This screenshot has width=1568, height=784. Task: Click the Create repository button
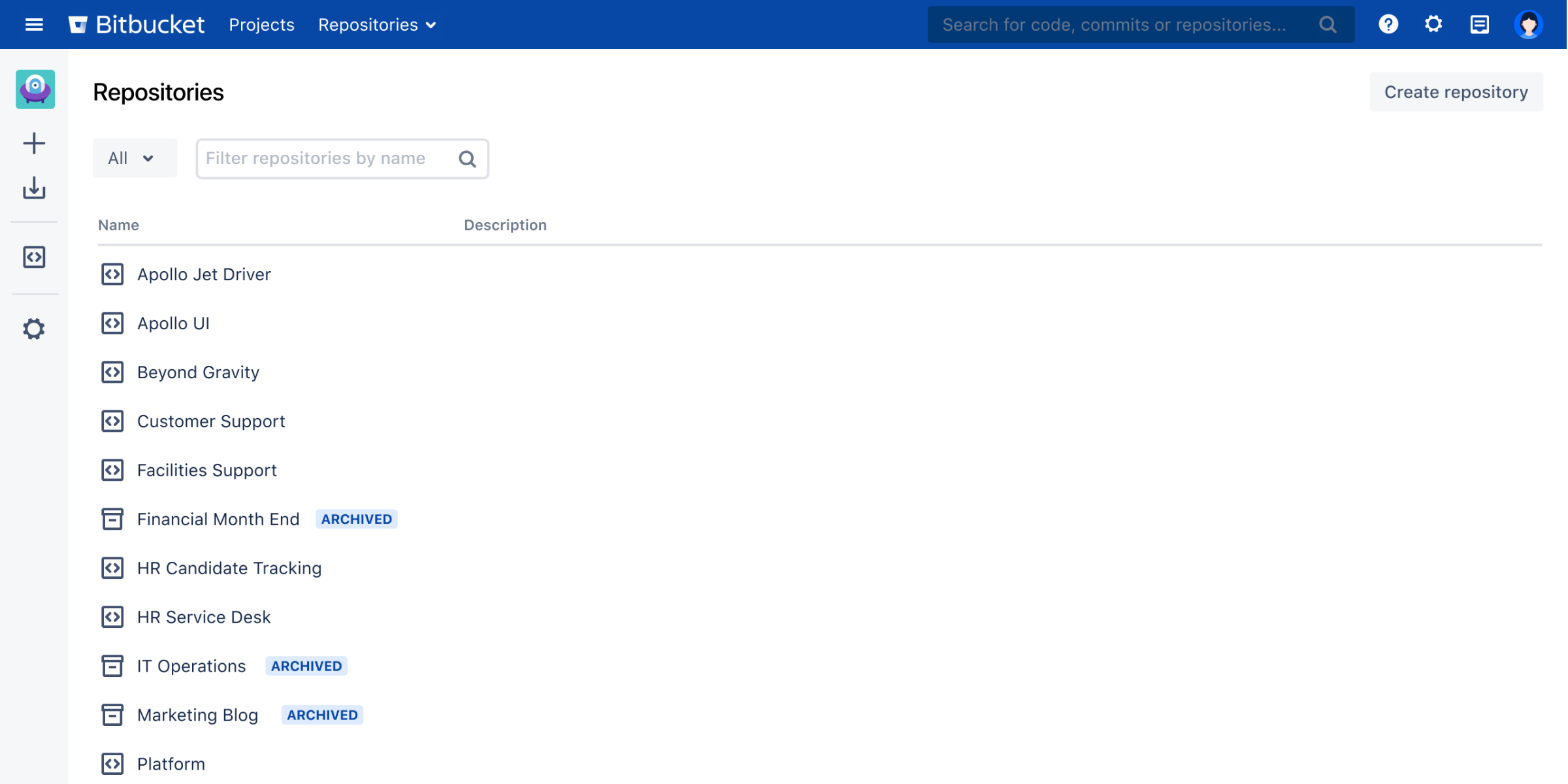[1456, 92]
